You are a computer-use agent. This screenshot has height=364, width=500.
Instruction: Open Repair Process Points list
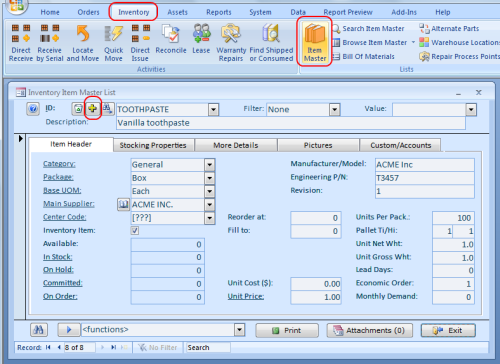(459, 57)
